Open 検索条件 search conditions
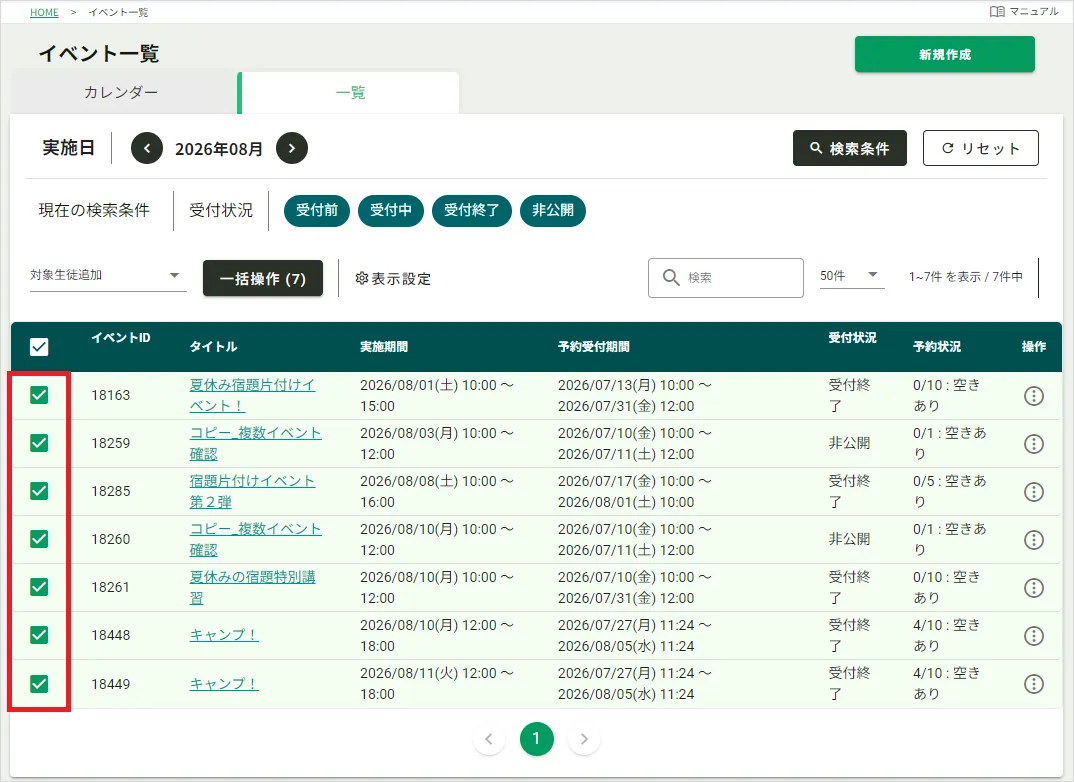Viewport: 1074px width, 782px height. (x=849, y=148)
